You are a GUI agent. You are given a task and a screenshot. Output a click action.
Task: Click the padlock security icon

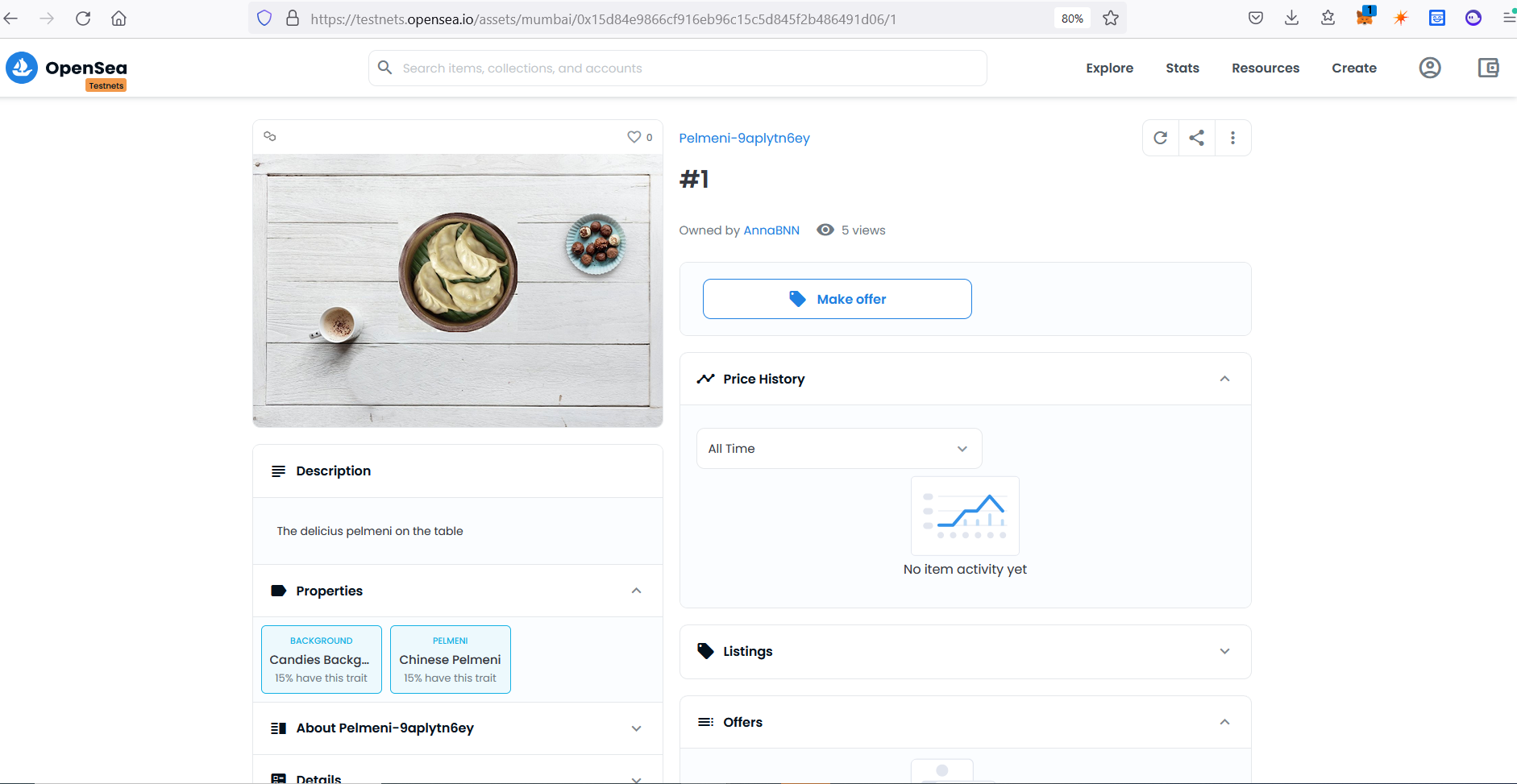coord(292,18)
